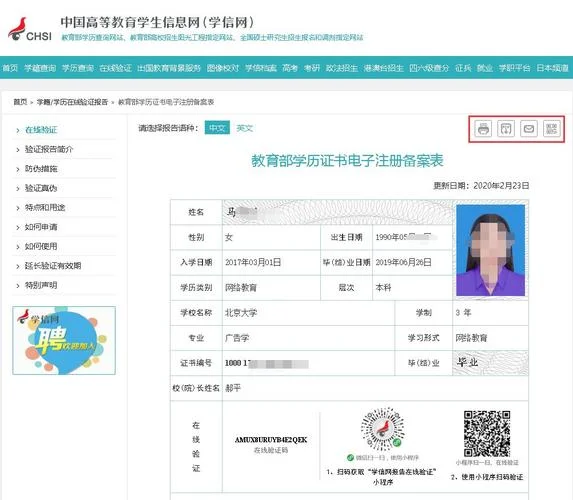Click enrollment date 2017年03月01日
Image resolution: width=573 pixels, height=500 pixels.
click(x=253, y=262)
